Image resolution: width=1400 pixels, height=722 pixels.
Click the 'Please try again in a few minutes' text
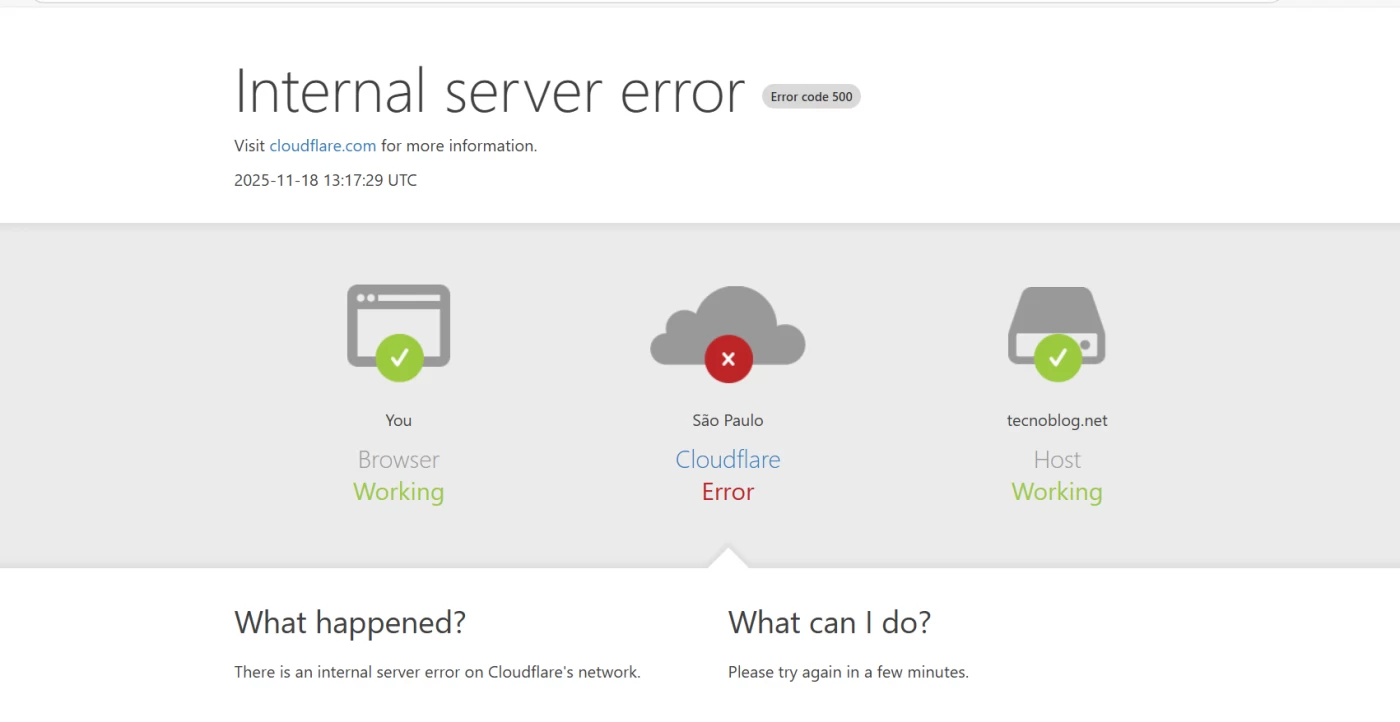[848, 673]
